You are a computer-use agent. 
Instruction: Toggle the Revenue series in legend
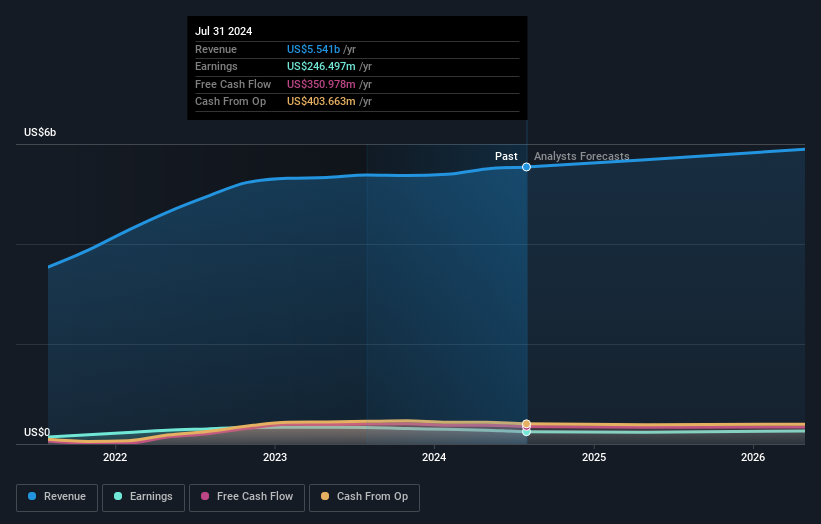(x=57, y=497)
